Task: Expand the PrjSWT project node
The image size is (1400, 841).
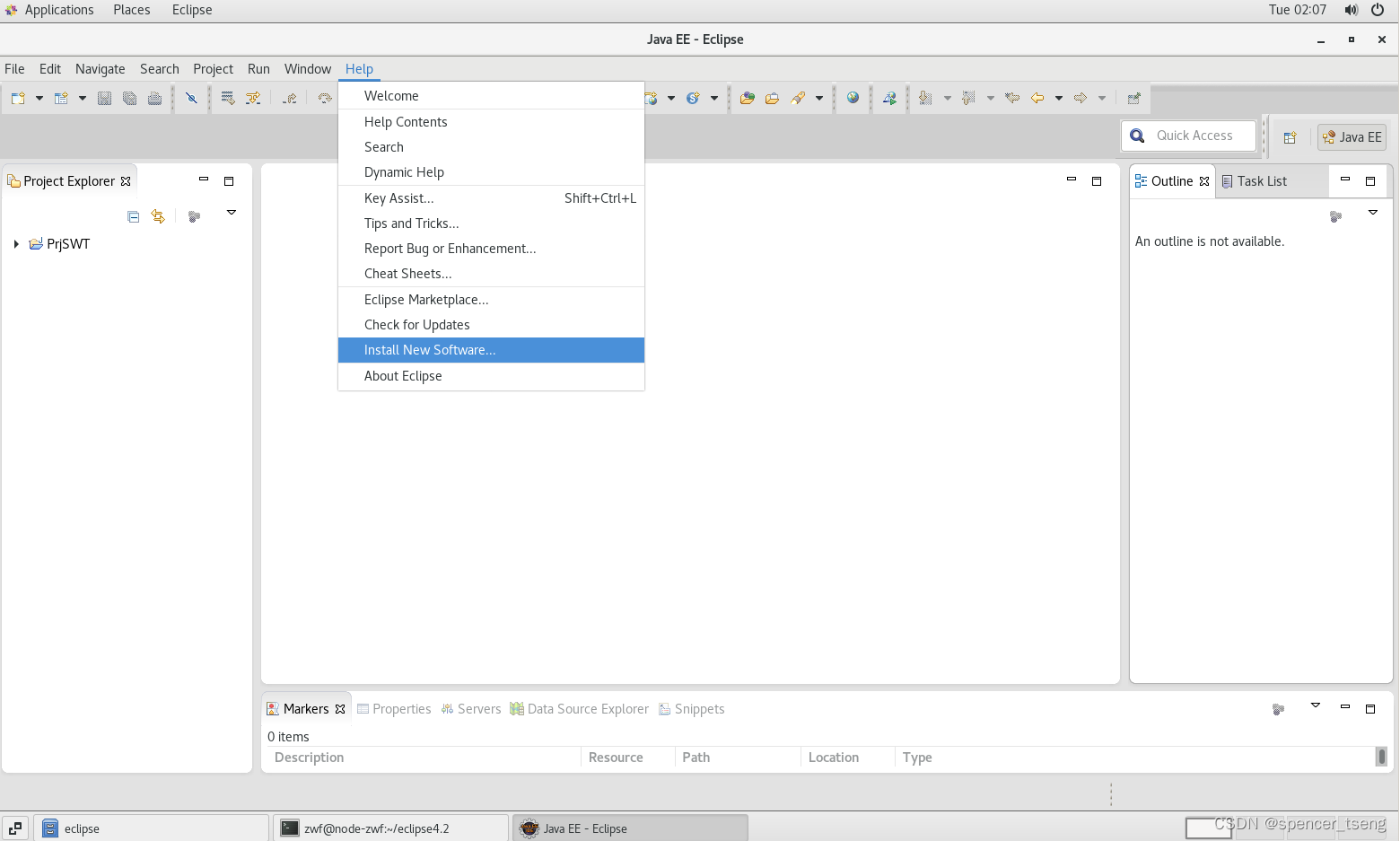Action: click(x=15, y=243)
